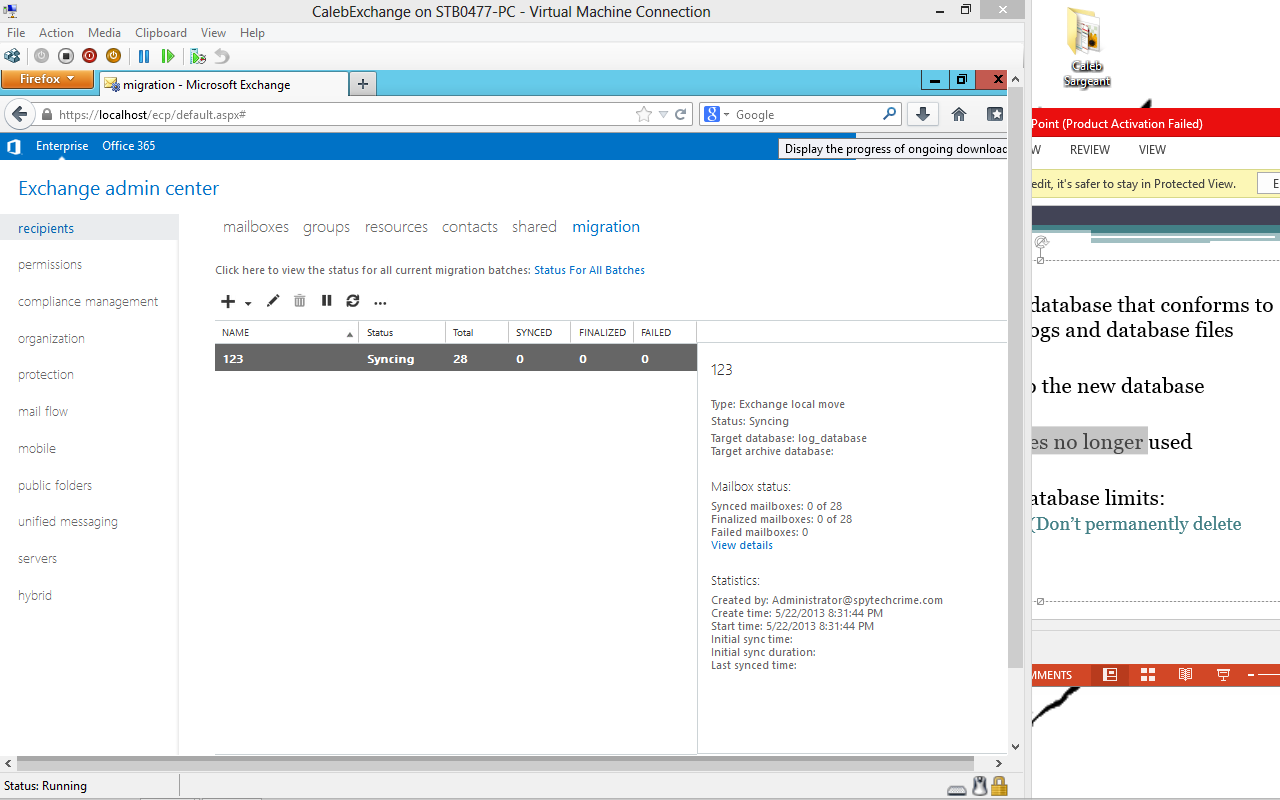1280x800 pixels.
Task: Start PowerPoint Slide Show from status bar
Action: click(x=1222, y=675)
